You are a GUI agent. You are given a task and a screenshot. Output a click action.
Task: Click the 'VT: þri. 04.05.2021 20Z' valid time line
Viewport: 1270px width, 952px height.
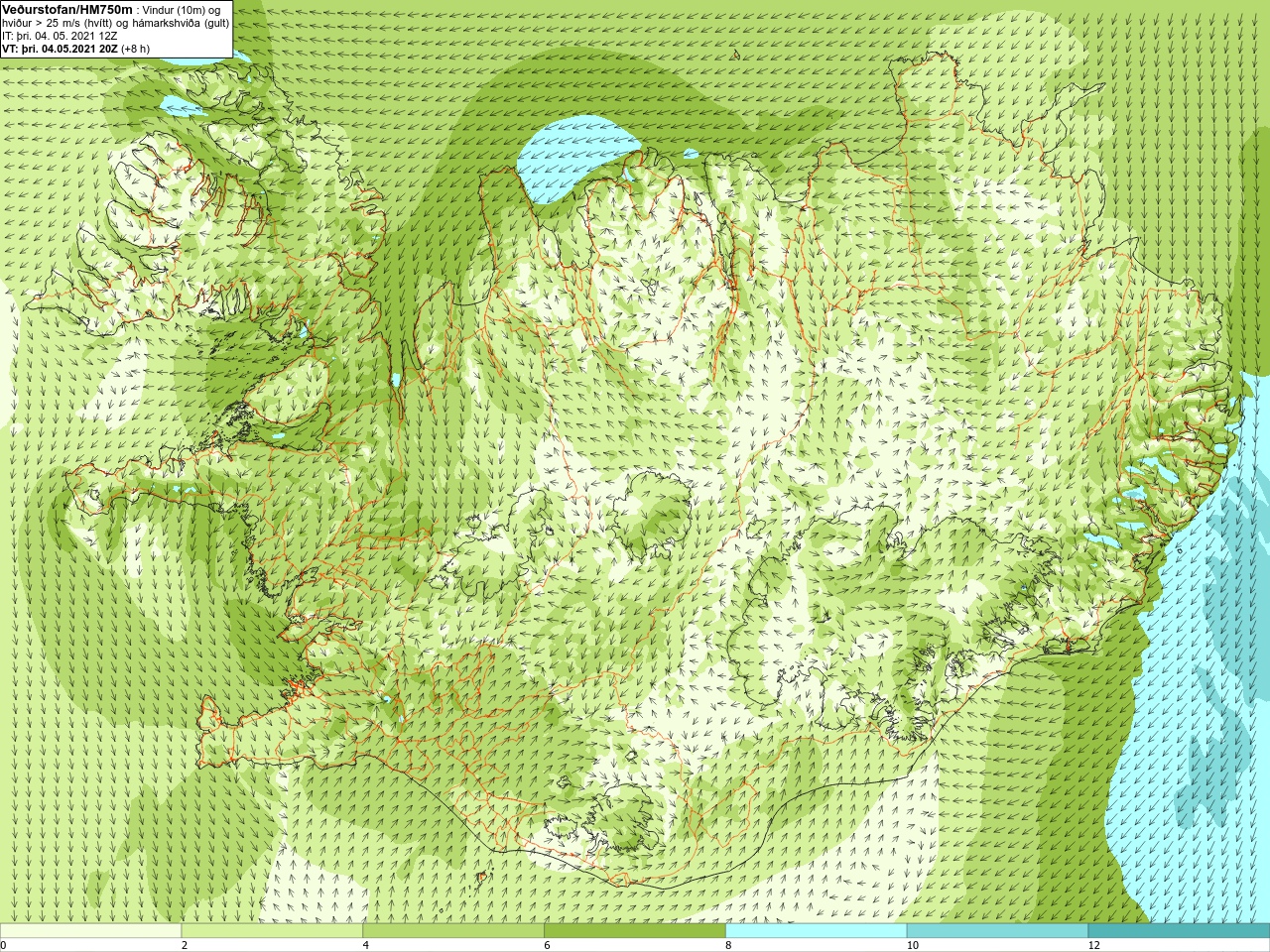[x=76, y=48]
